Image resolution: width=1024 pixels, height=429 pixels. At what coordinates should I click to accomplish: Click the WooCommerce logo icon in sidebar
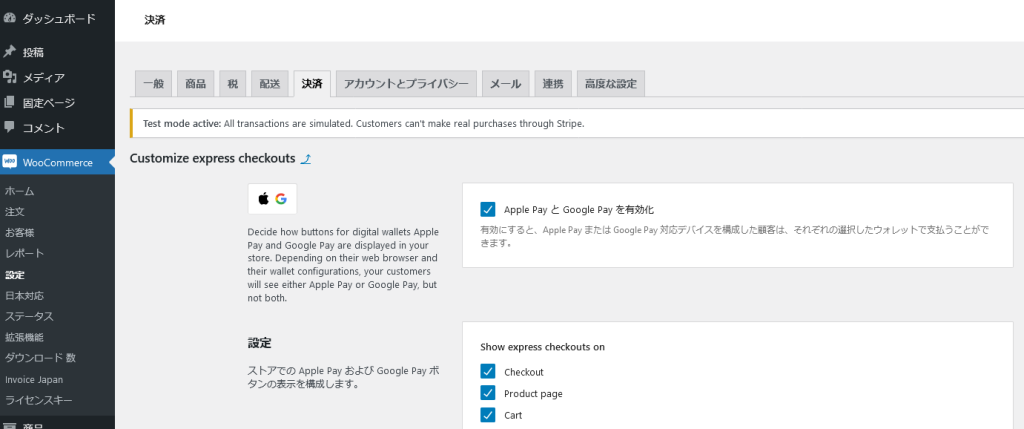pos(10,162)
